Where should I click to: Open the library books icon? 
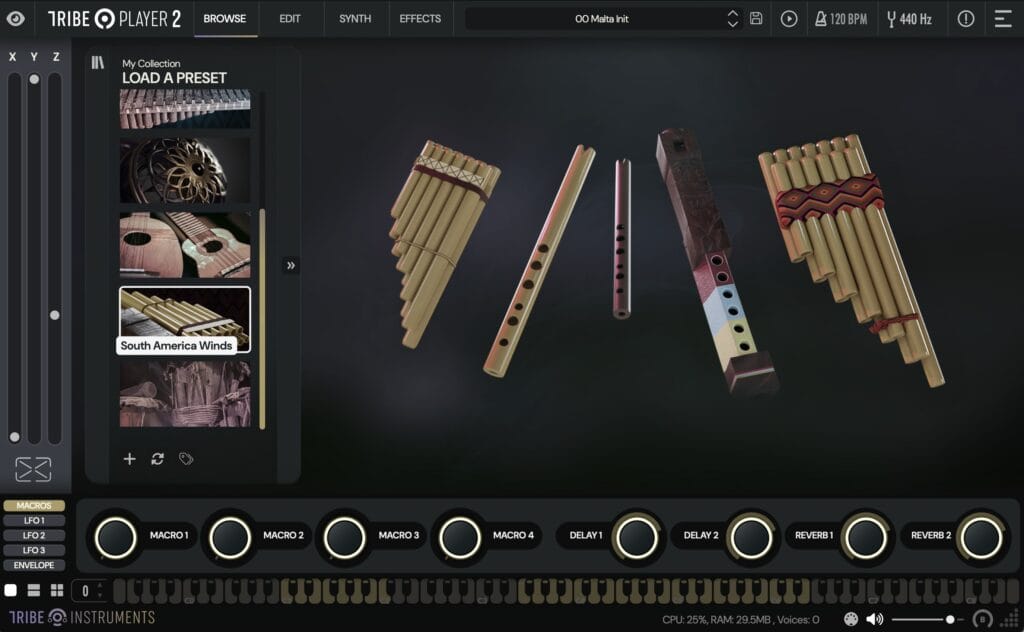coord(98,63)
